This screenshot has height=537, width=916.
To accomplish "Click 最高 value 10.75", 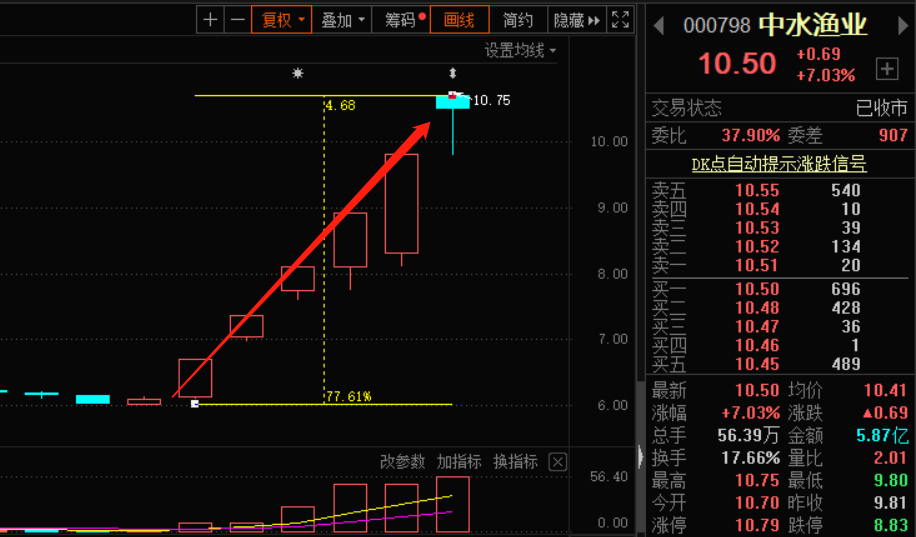I will (757, 480).
